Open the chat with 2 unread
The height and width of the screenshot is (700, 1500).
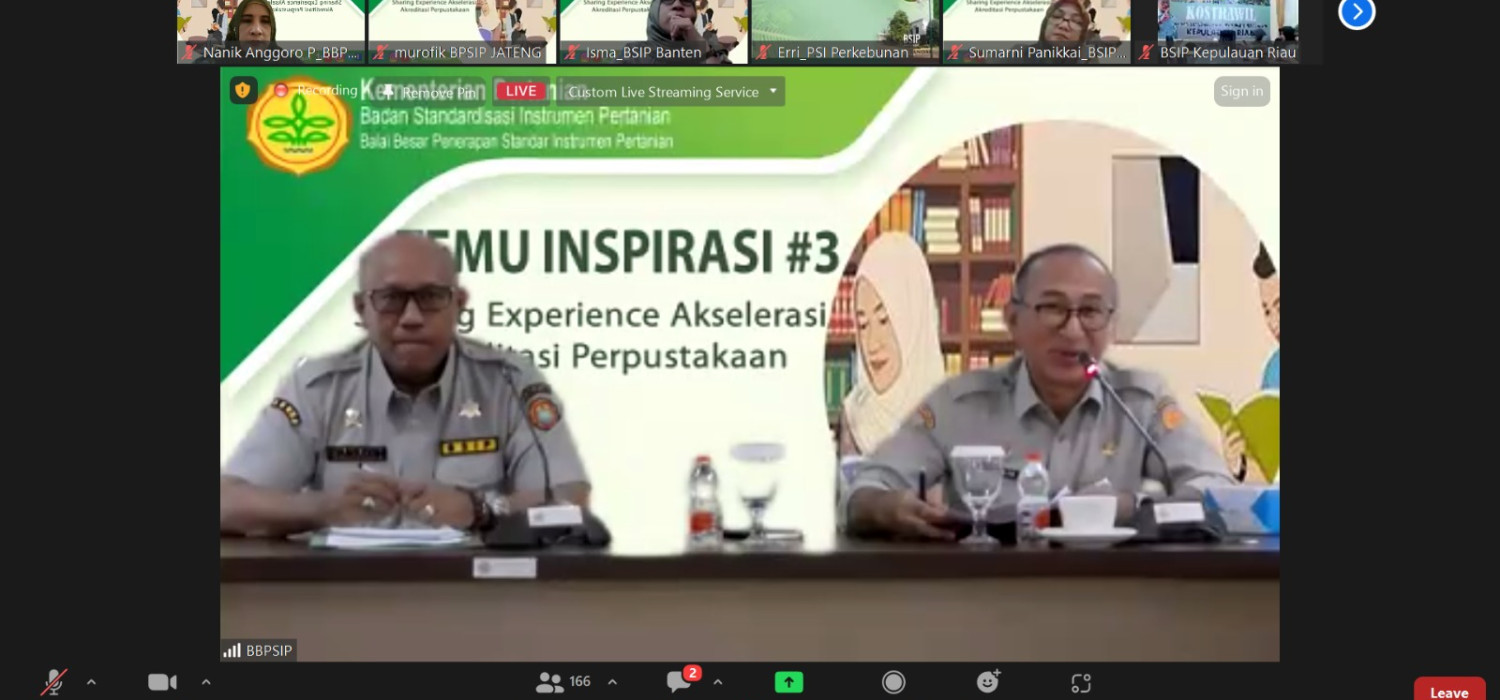[680, 682]
